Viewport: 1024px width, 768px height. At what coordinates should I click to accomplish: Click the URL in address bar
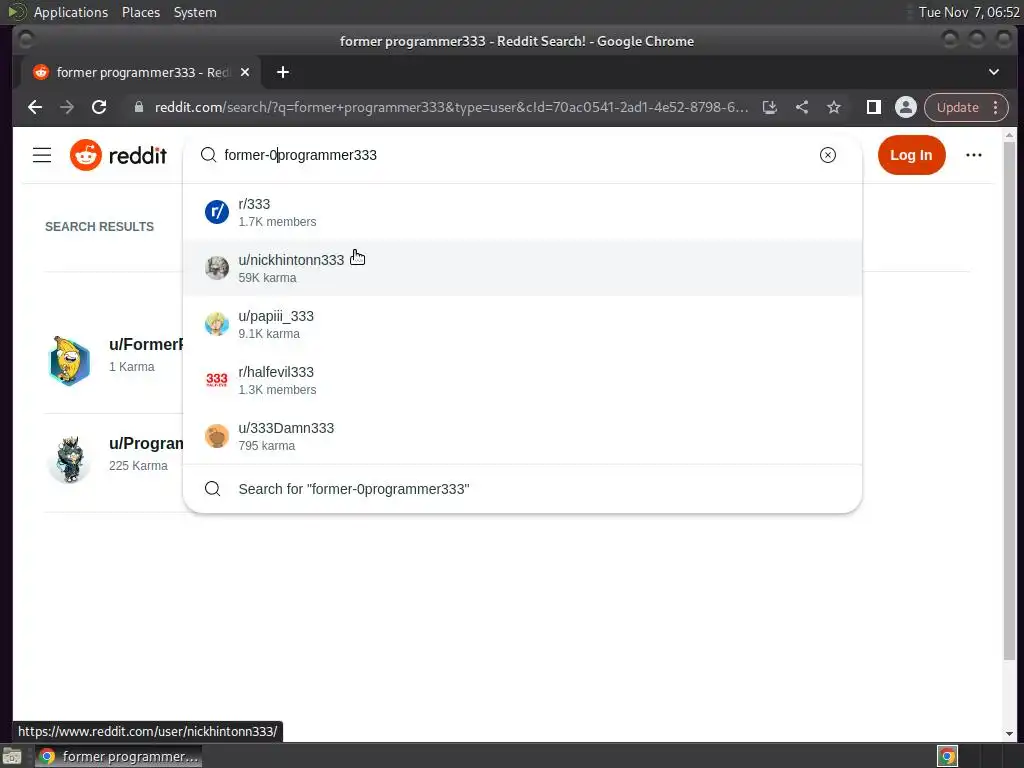pyautogui.click(x=451, y=107)
